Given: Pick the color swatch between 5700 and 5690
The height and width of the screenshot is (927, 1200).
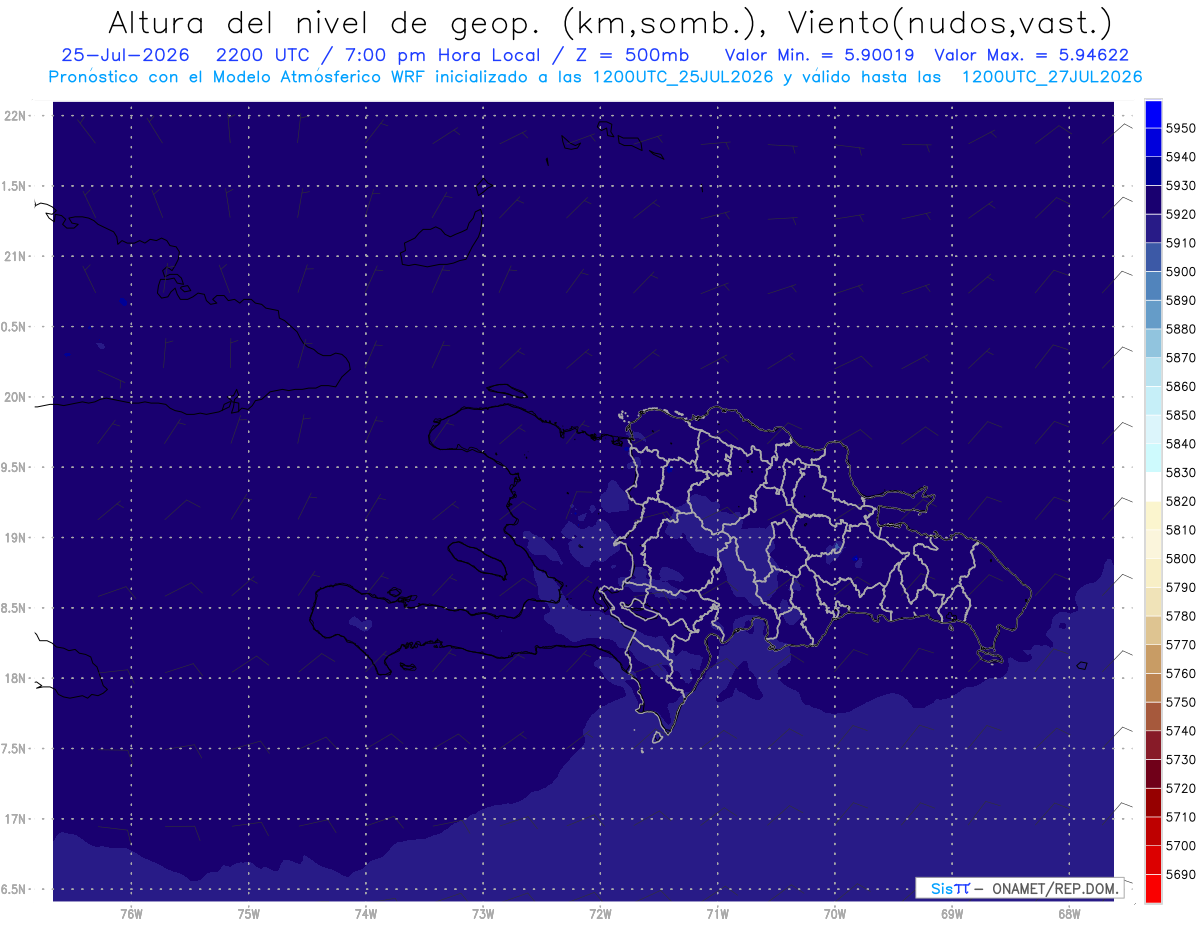Looking at the screenshot, I should click(x=1152, y=859).
